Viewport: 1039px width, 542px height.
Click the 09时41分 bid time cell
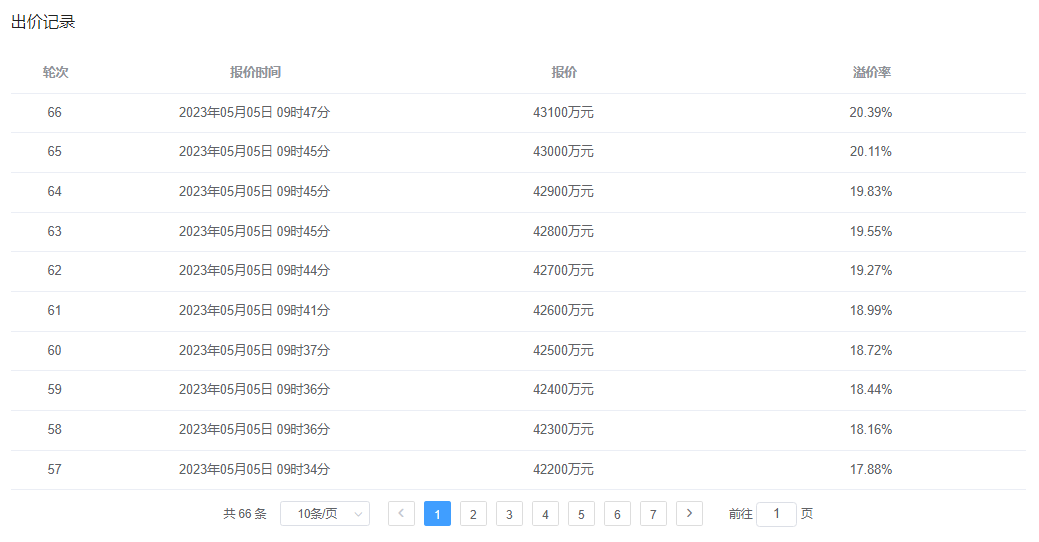pos(254,310)
